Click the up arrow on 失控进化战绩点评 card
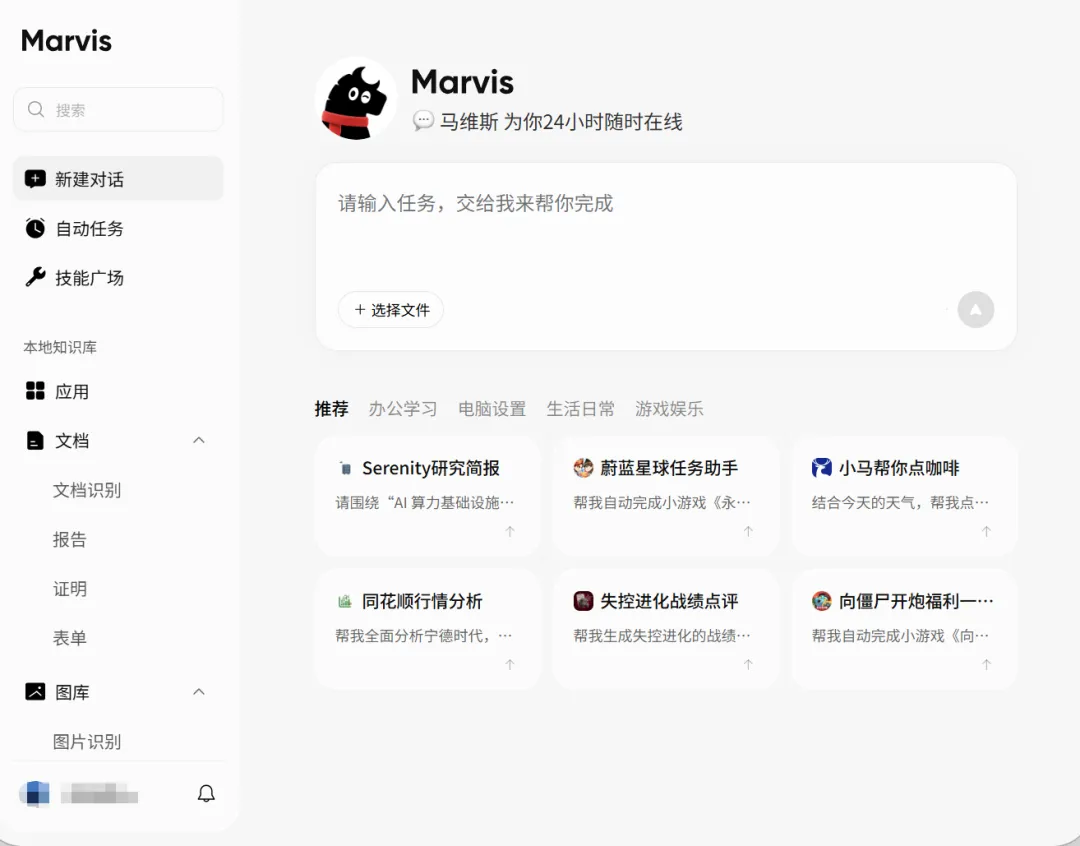The image size is (1080, 846). [748, 664]
